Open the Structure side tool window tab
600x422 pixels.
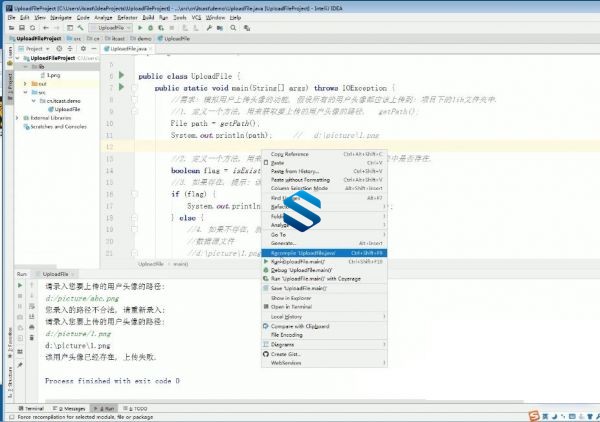point(10,382)
